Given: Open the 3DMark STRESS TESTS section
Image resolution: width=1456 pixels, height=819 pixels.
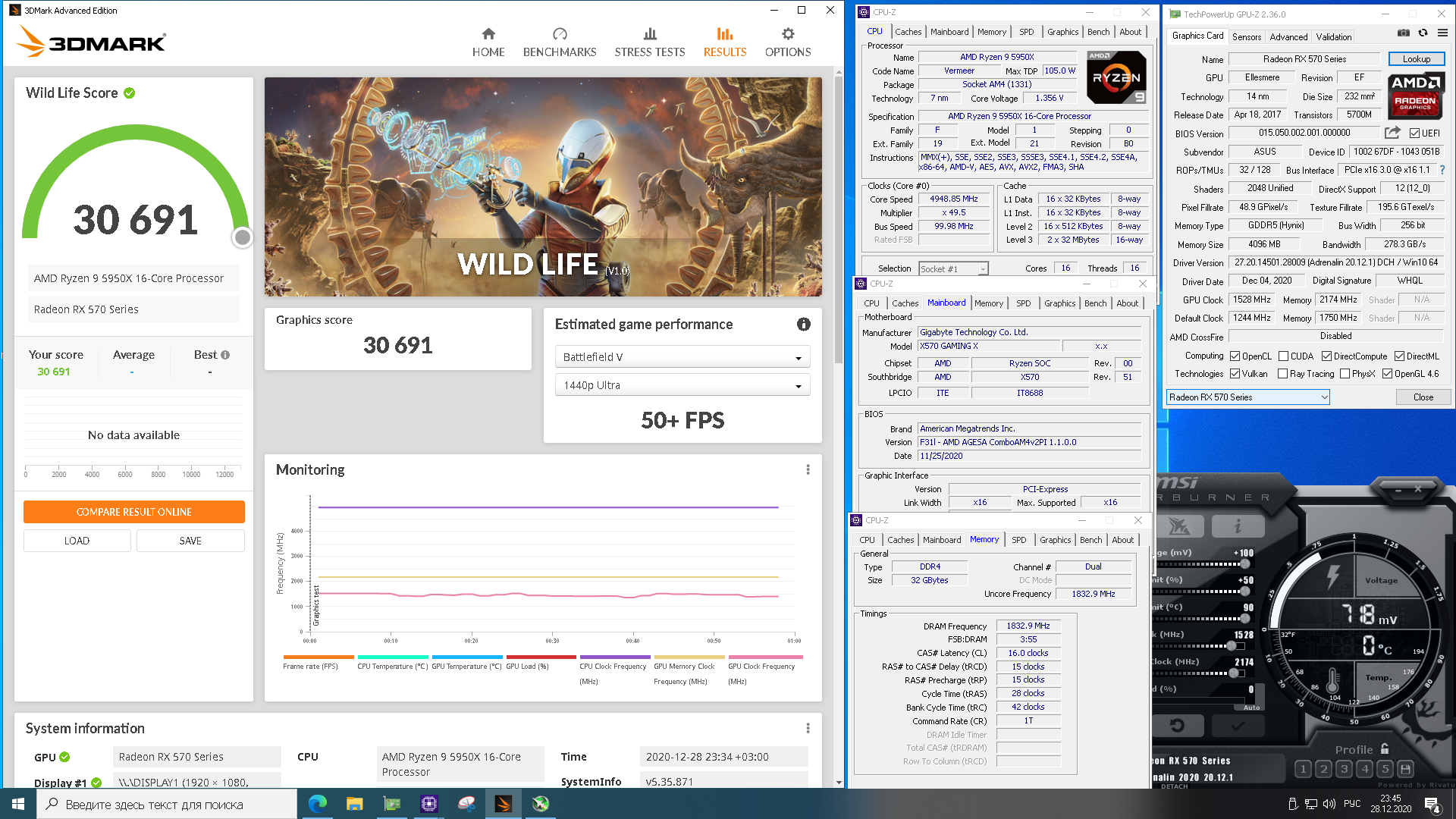Looking at the screenshot, I should point(650,42).
